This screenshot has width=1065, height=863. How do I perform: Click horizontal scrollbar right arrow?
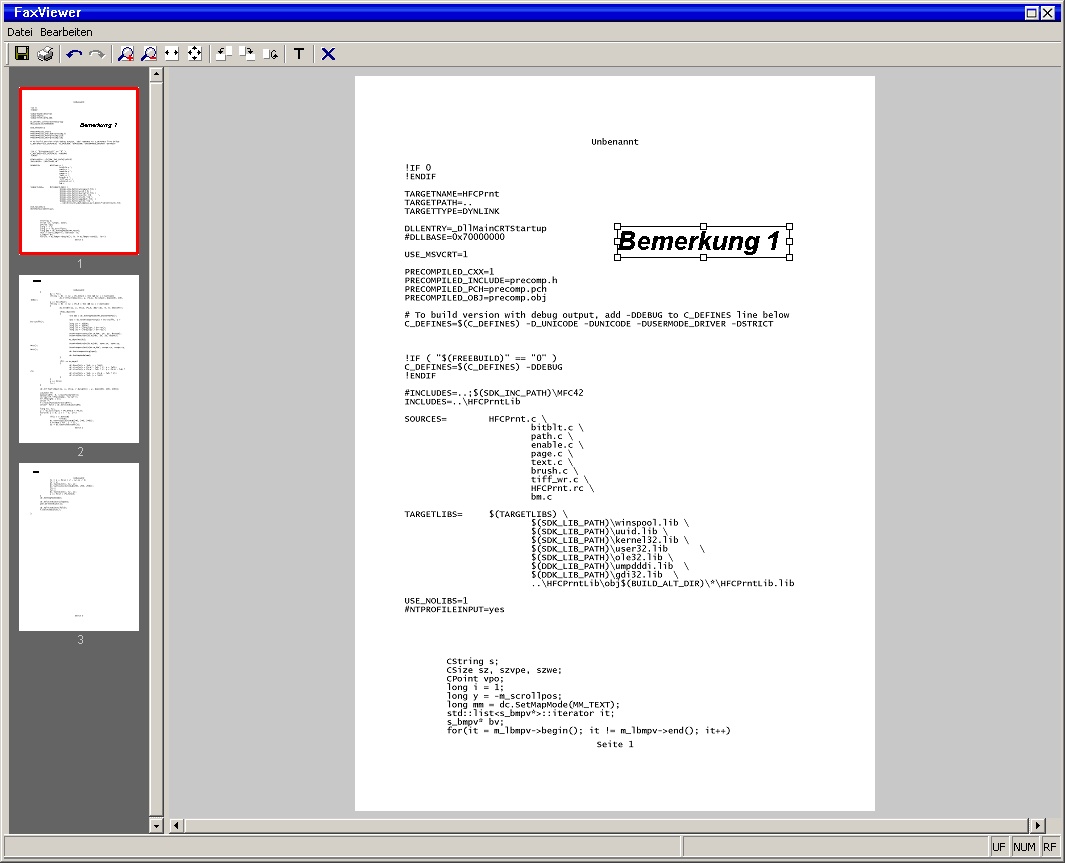coord(1037,826)
